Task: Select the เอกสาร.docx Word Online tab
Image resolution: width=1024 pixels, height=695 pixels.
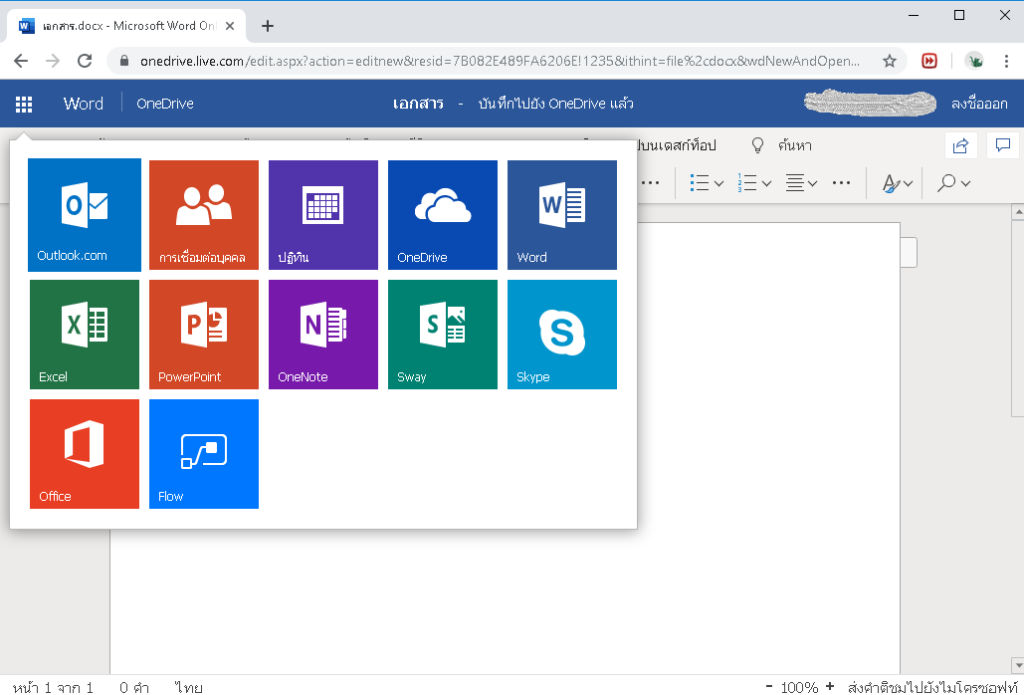Action: tap(126, 26)
